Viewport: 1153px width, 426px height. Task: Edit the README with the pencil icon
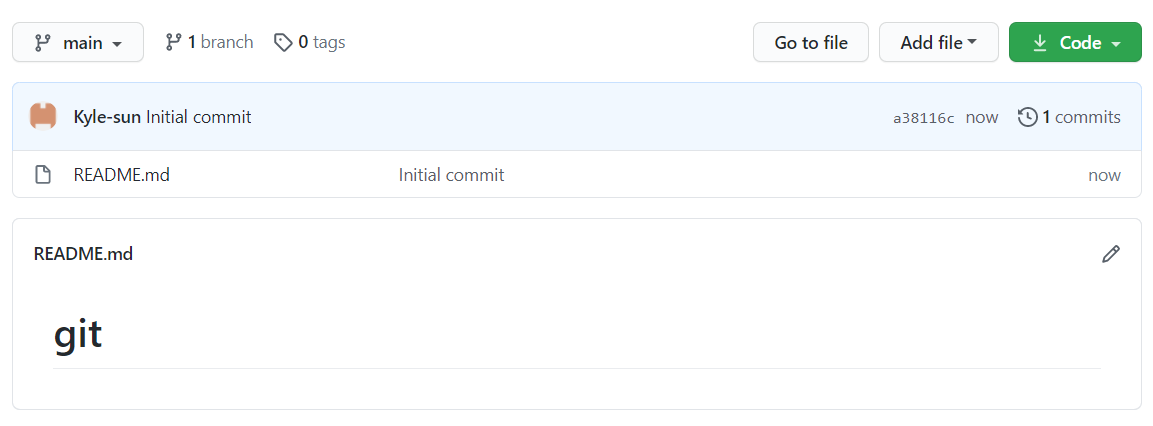pos(1110,254)
